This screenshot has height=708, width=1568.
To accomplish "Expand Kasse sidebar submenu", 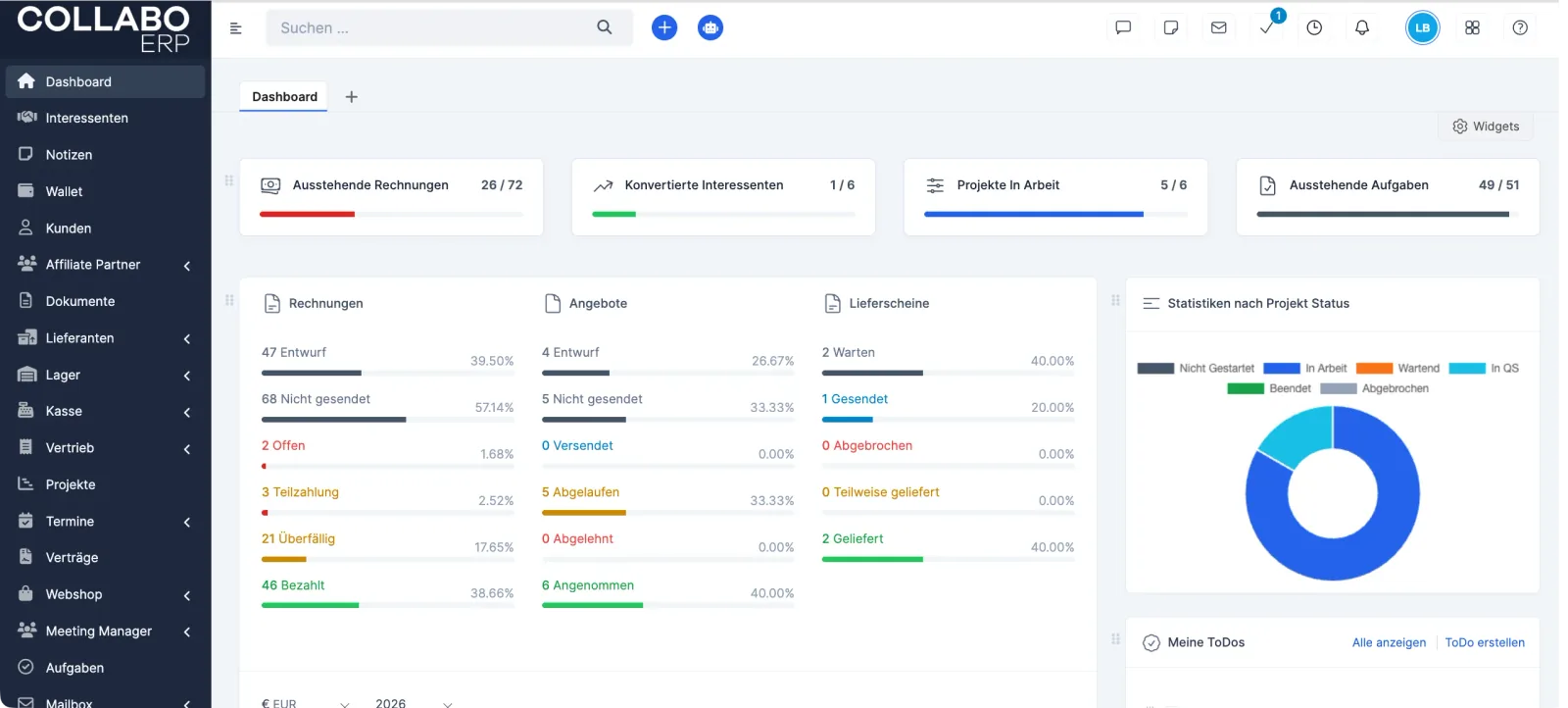I will tap(186, 413).
